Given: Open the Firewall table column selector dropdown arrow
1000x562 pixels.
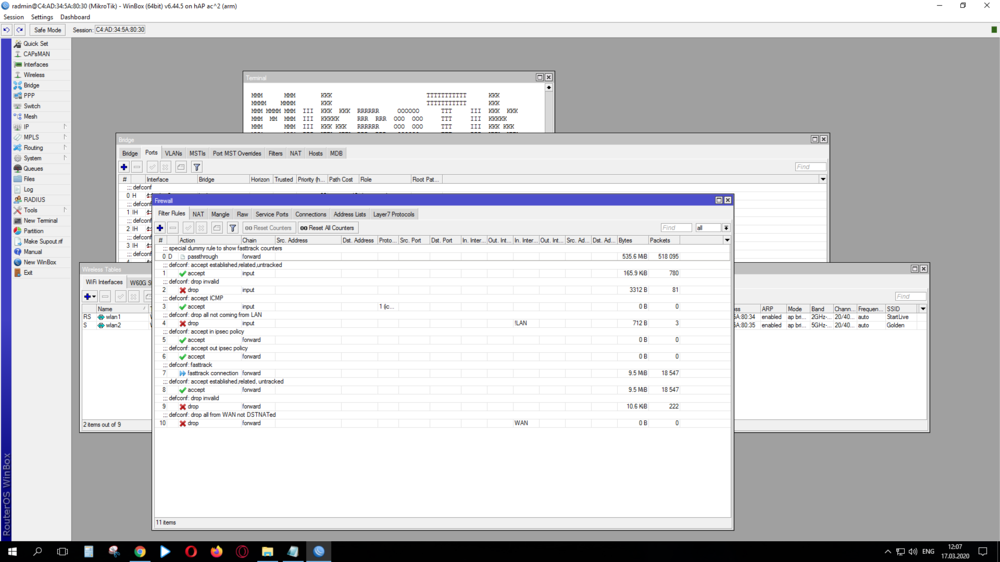Looking at the screenshot, I should click(727, 240).
